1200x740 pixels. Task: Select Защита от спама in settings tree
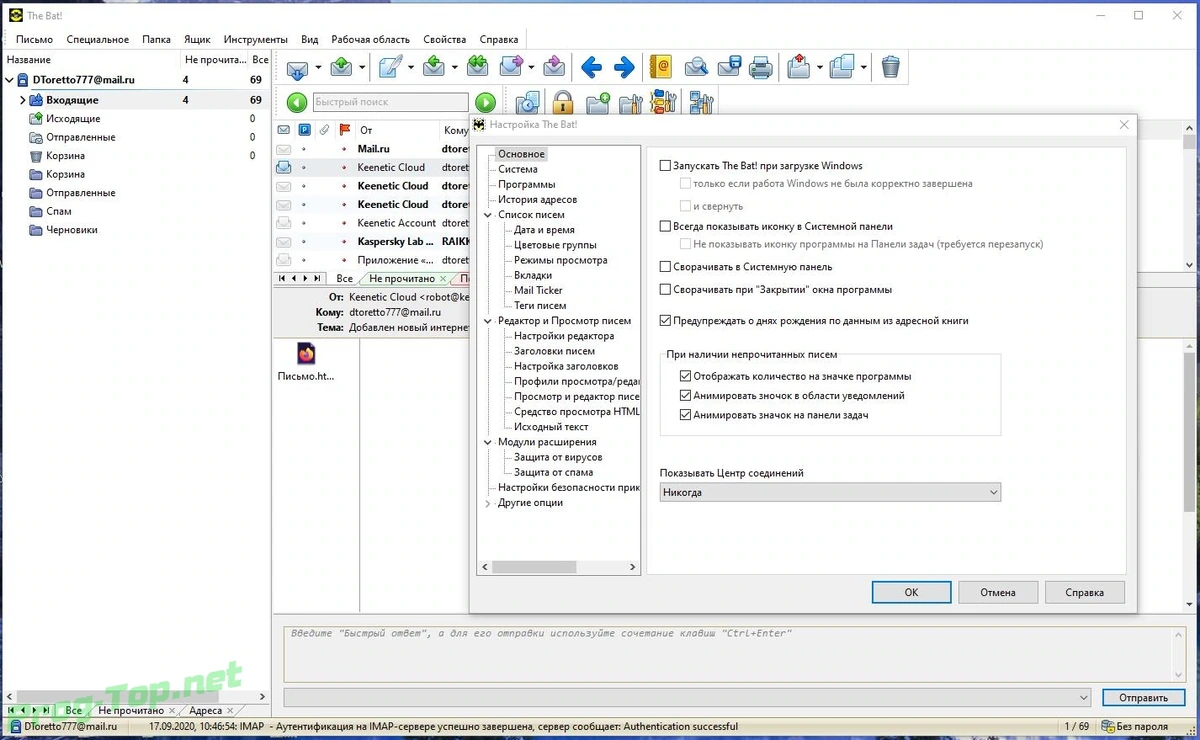(x=553, y=472)
